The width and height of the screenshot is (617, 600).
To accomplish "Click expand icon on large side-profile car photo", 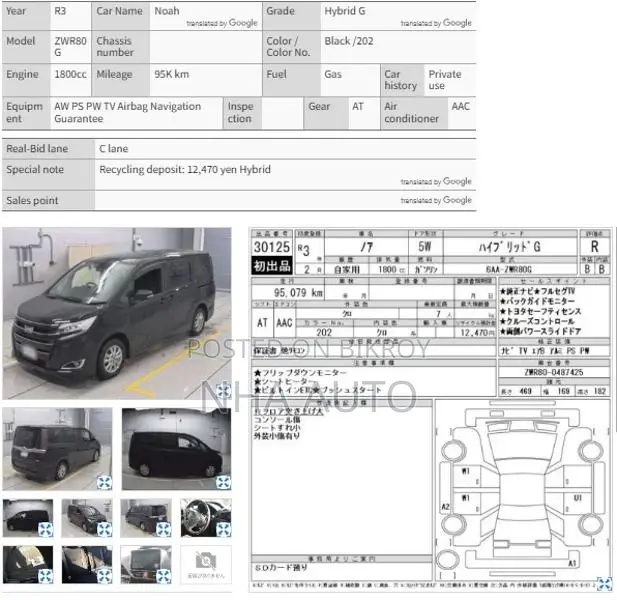I will coord(224,482).
